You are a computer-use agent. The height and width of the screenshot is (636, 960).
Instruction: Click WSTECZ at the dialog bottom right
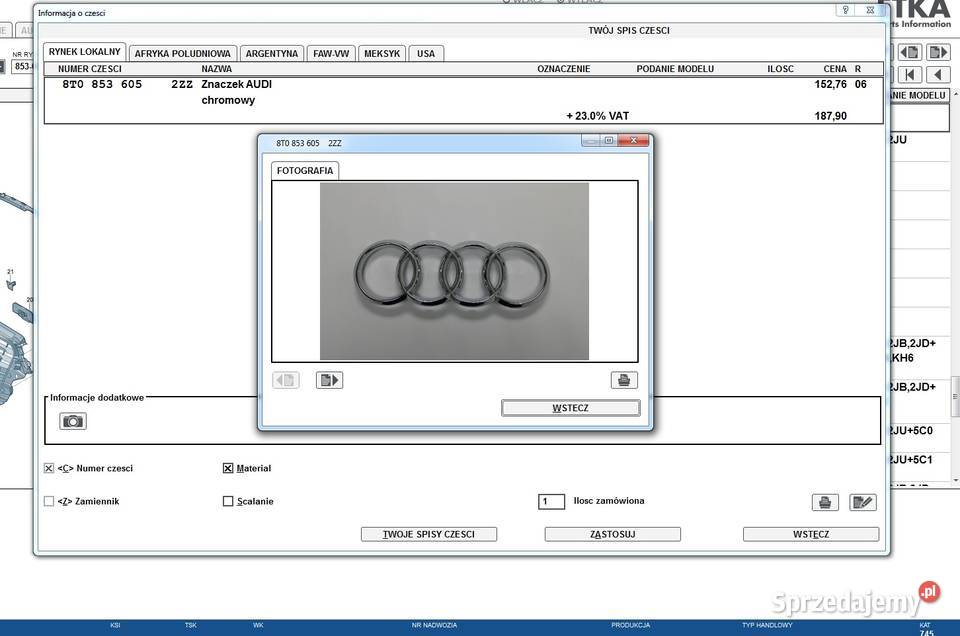[x=811, y=534]
